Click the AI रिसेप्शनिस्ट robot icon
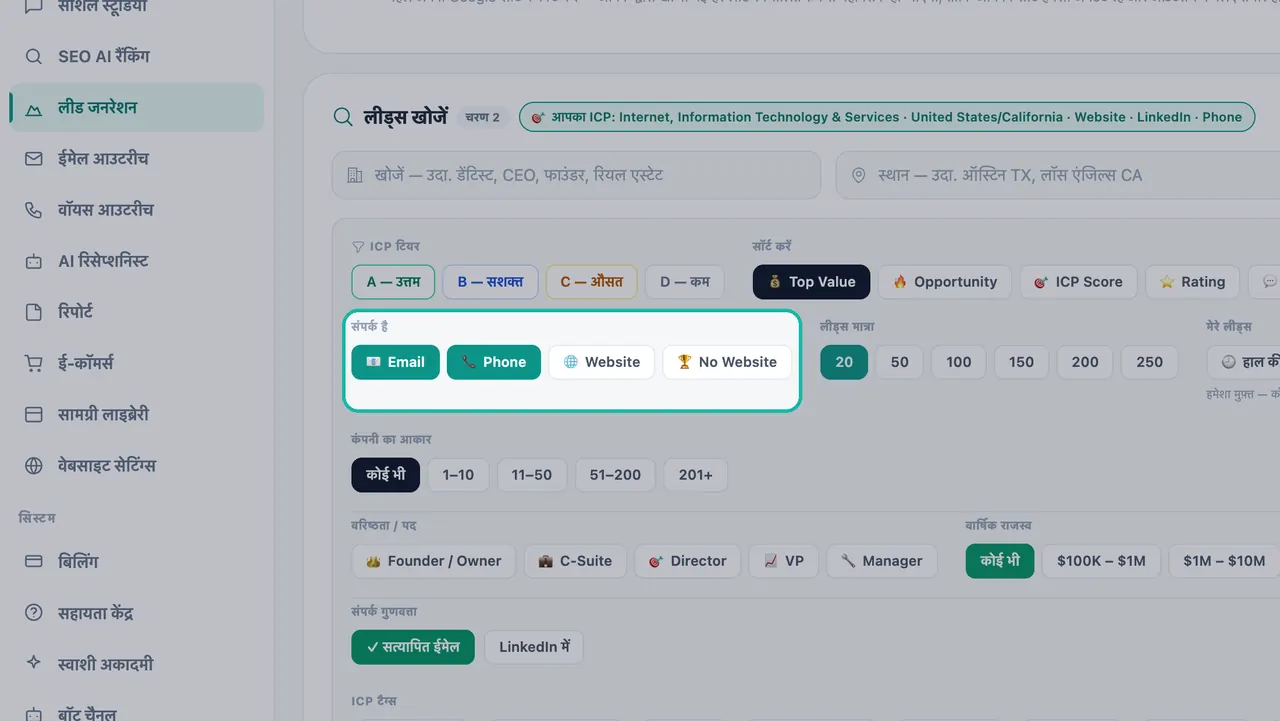Screen dimensions: 1280x721 [x=34, y=261]
